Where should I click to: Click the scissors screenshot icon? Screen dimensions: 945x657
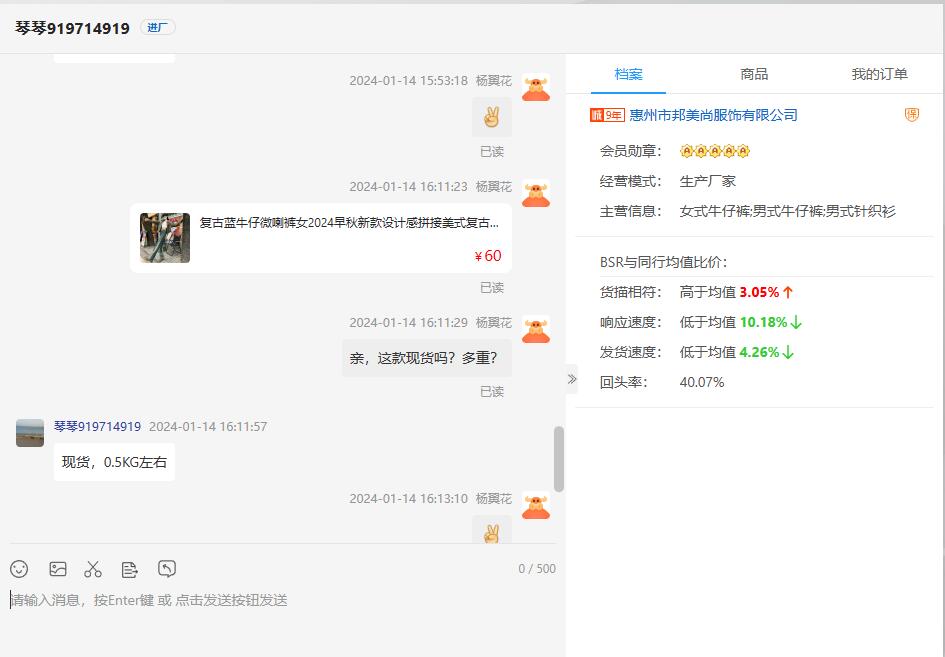point(93,569)
